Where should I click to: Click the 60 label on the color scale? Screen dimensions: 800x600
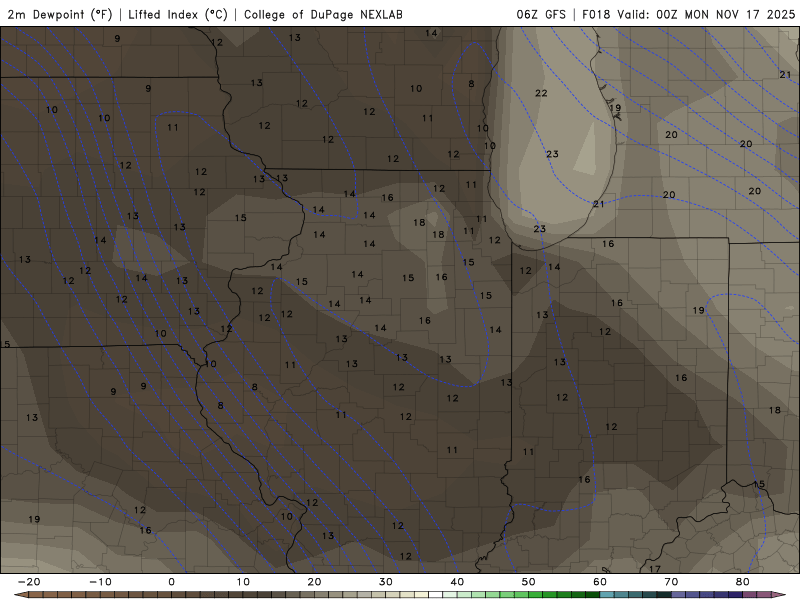tap(600, 582)
